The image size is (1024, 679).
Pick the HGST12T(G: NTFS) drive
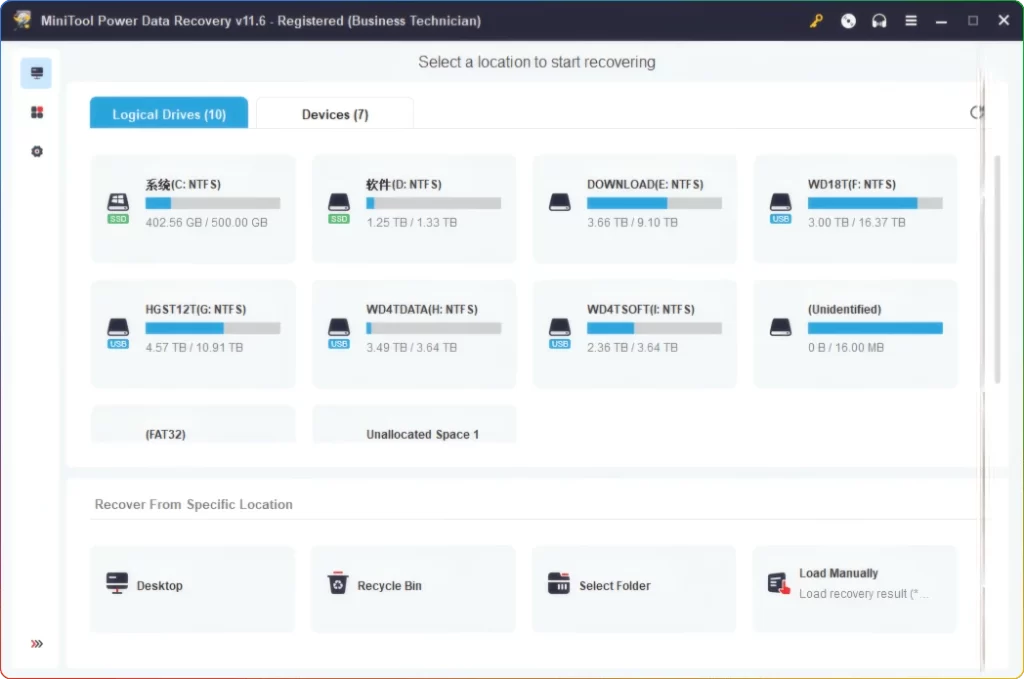[193, 332]
